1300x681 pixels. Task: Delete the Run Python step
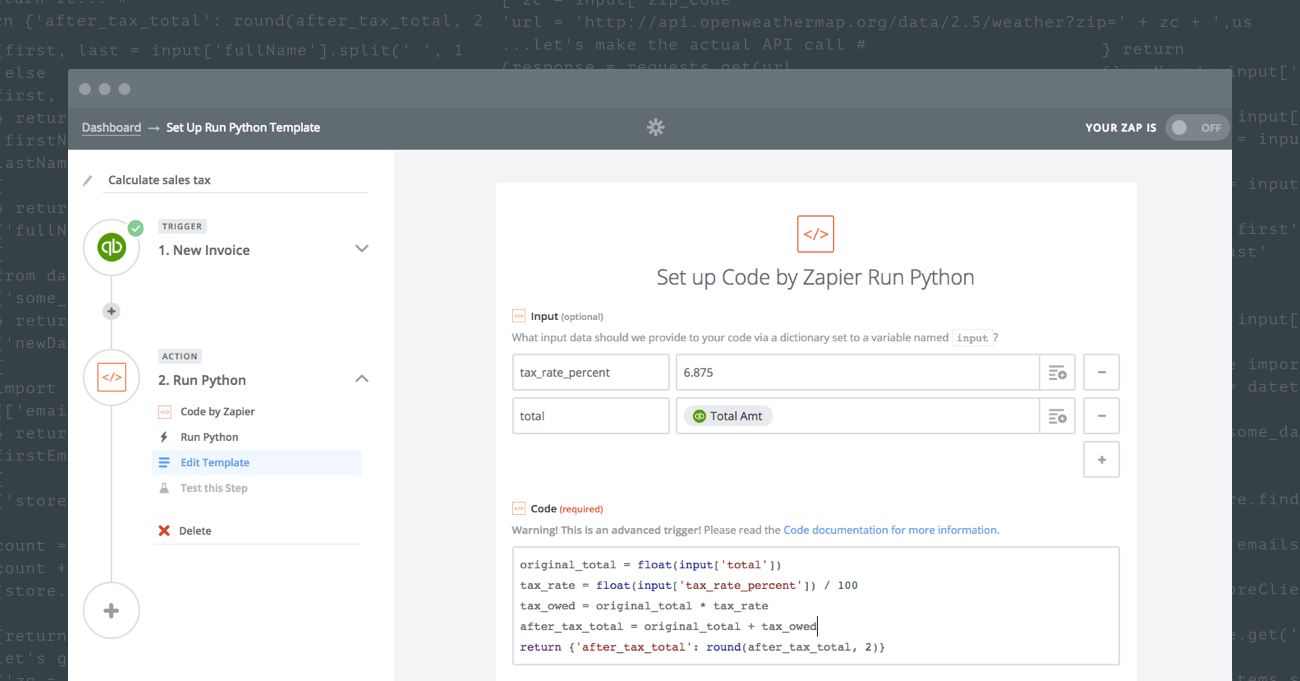pos(194,531)
